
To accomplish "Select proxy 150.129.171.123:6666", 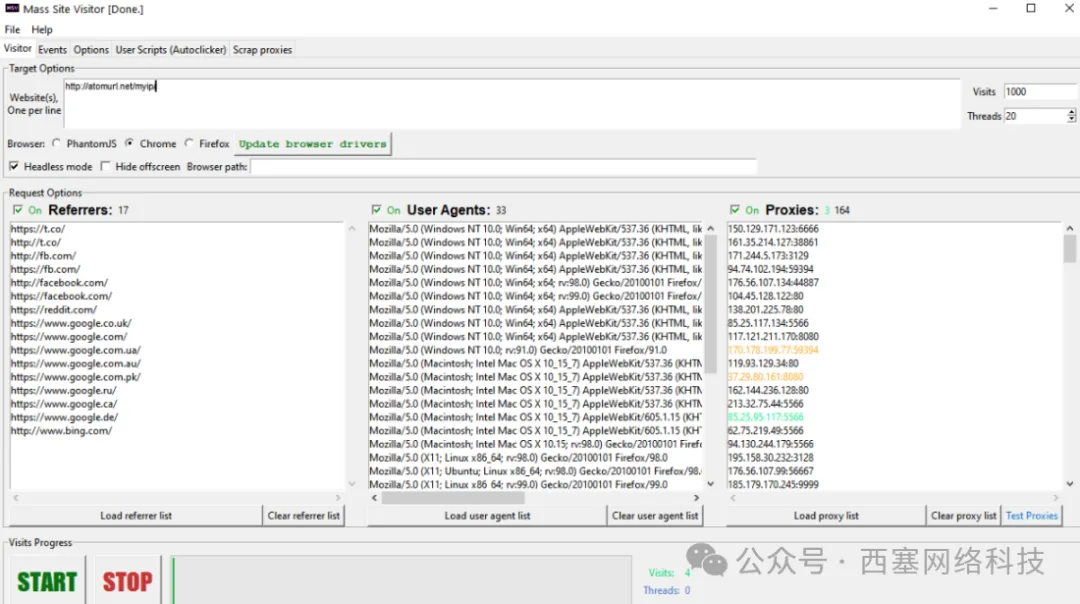I will [773, 229].
